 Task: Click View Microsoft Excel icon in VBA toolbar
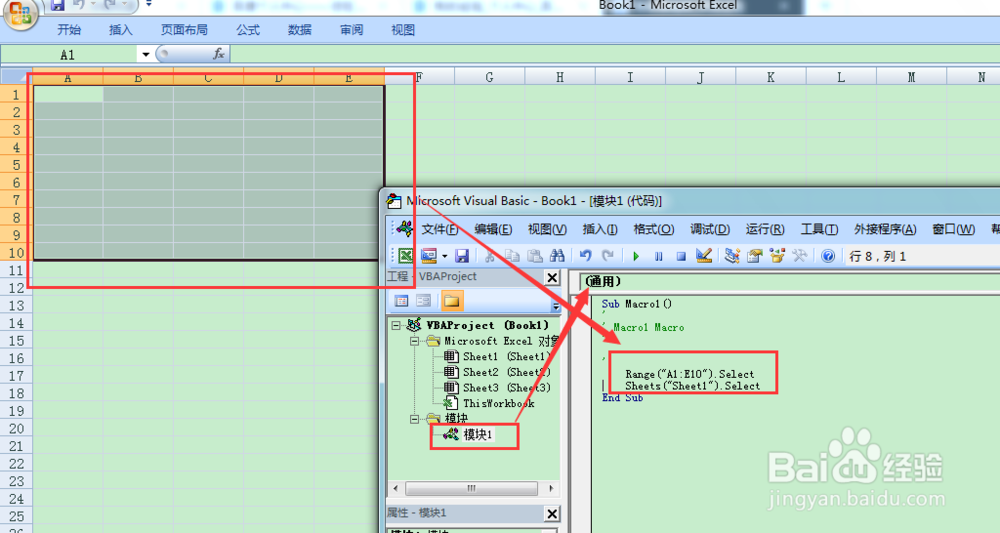coord(406,256)
